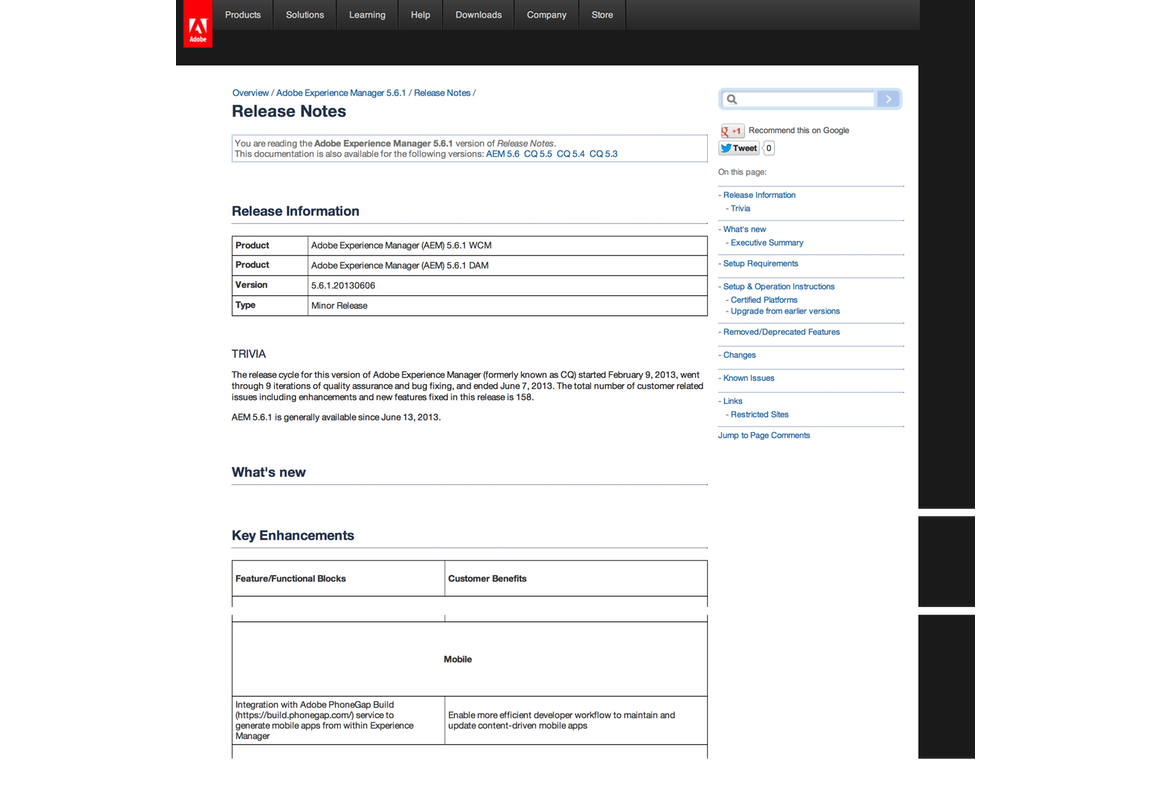Click the tweet count bubble

point(769,148)
